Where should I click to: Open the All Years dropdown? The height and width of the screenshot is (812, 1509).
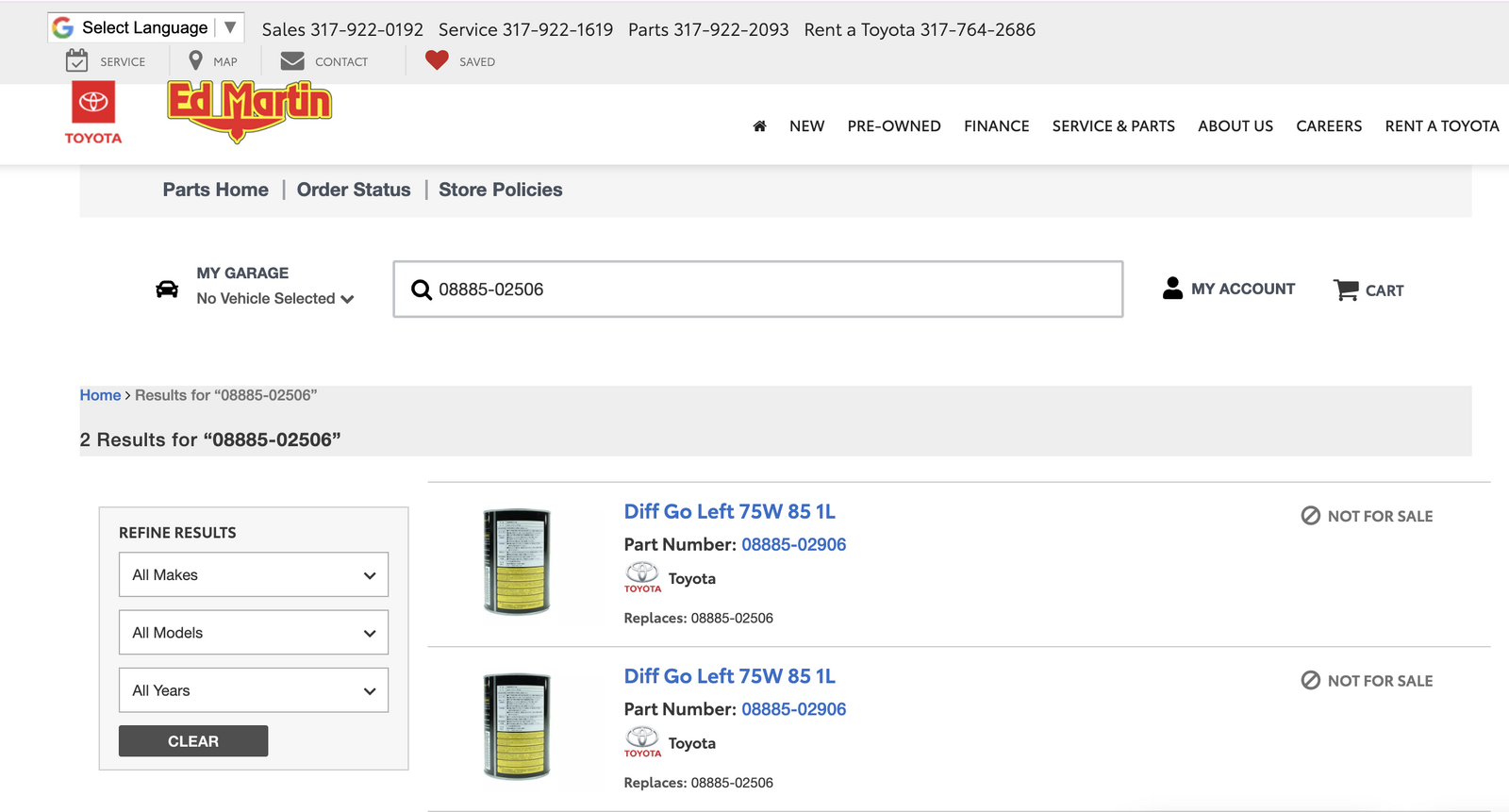[x=254, y=690]
